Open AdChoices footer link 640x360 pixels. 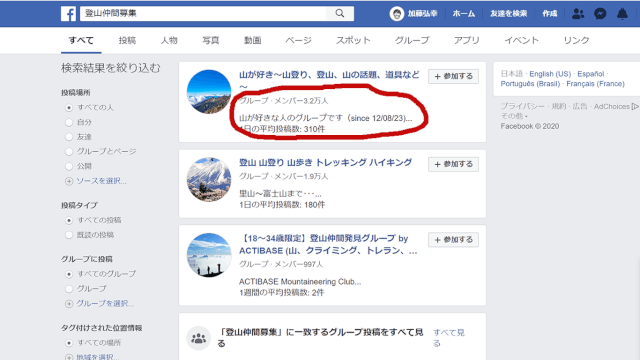pyautogui.click(x=615, y=107)
